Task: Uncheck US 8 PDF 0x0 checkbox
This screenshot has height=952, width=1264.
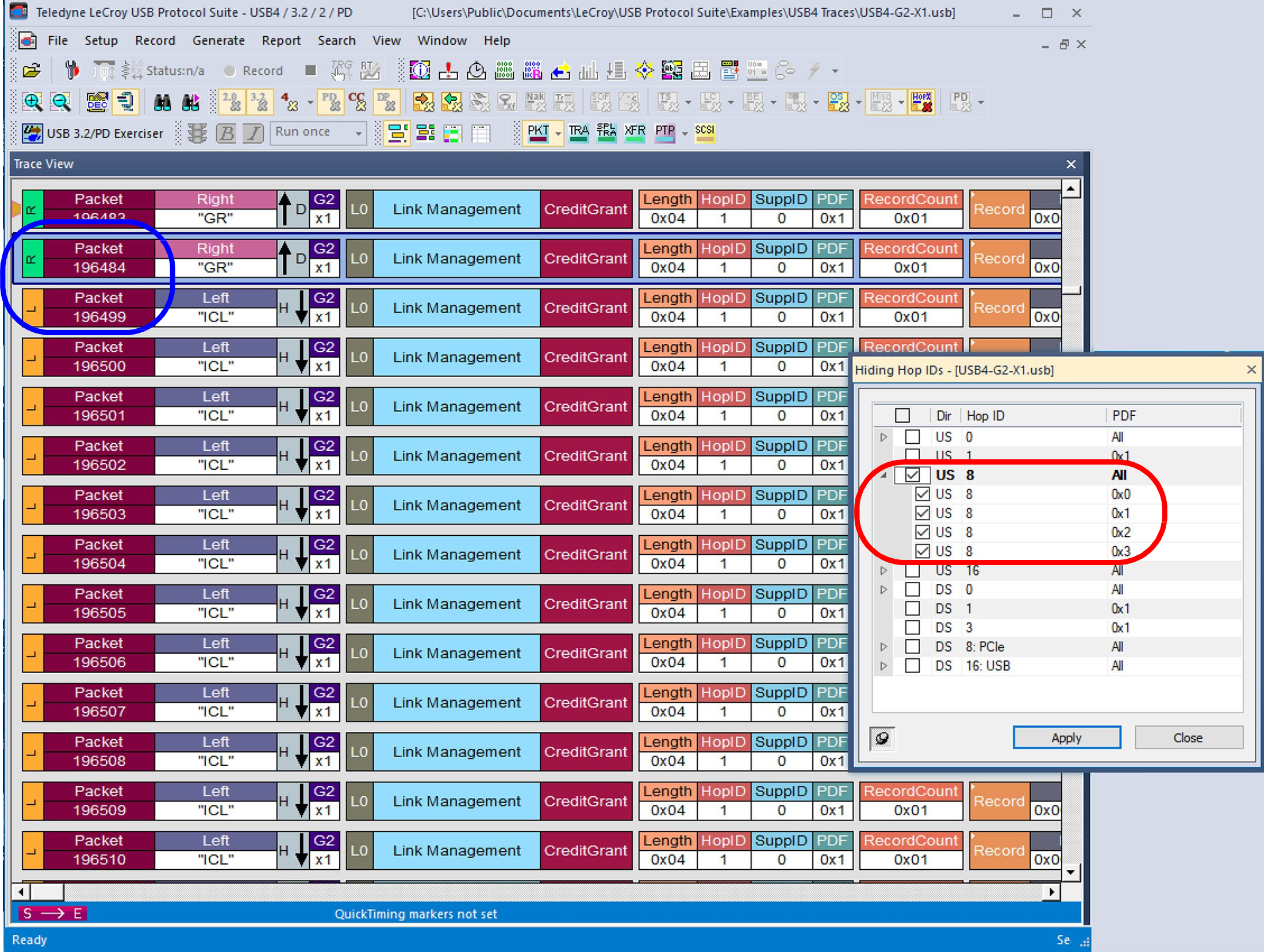Action: [923, 494]
